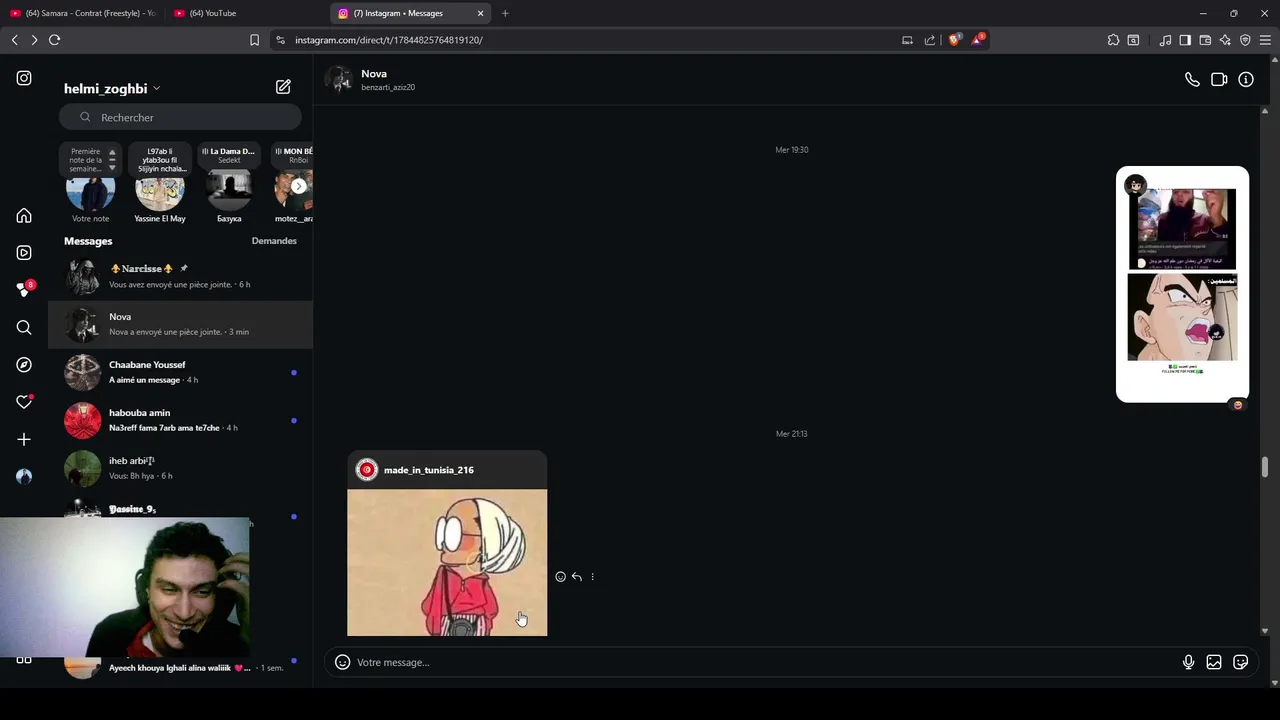The image size is (1280, 720).
Task: Open the Demandes message requests link
Action: (274, 241)
